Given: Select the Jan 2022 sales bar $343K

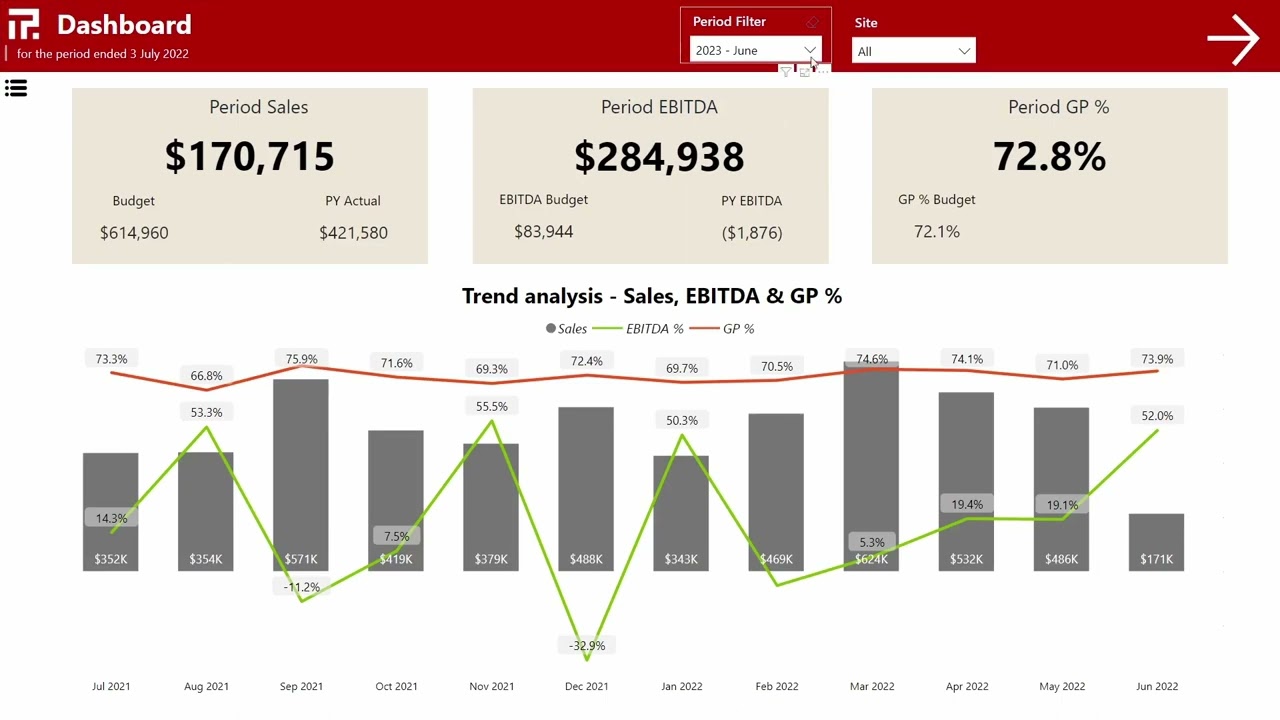Looking at the screenshot, I should pyautogui.click(x=681, y=513).
